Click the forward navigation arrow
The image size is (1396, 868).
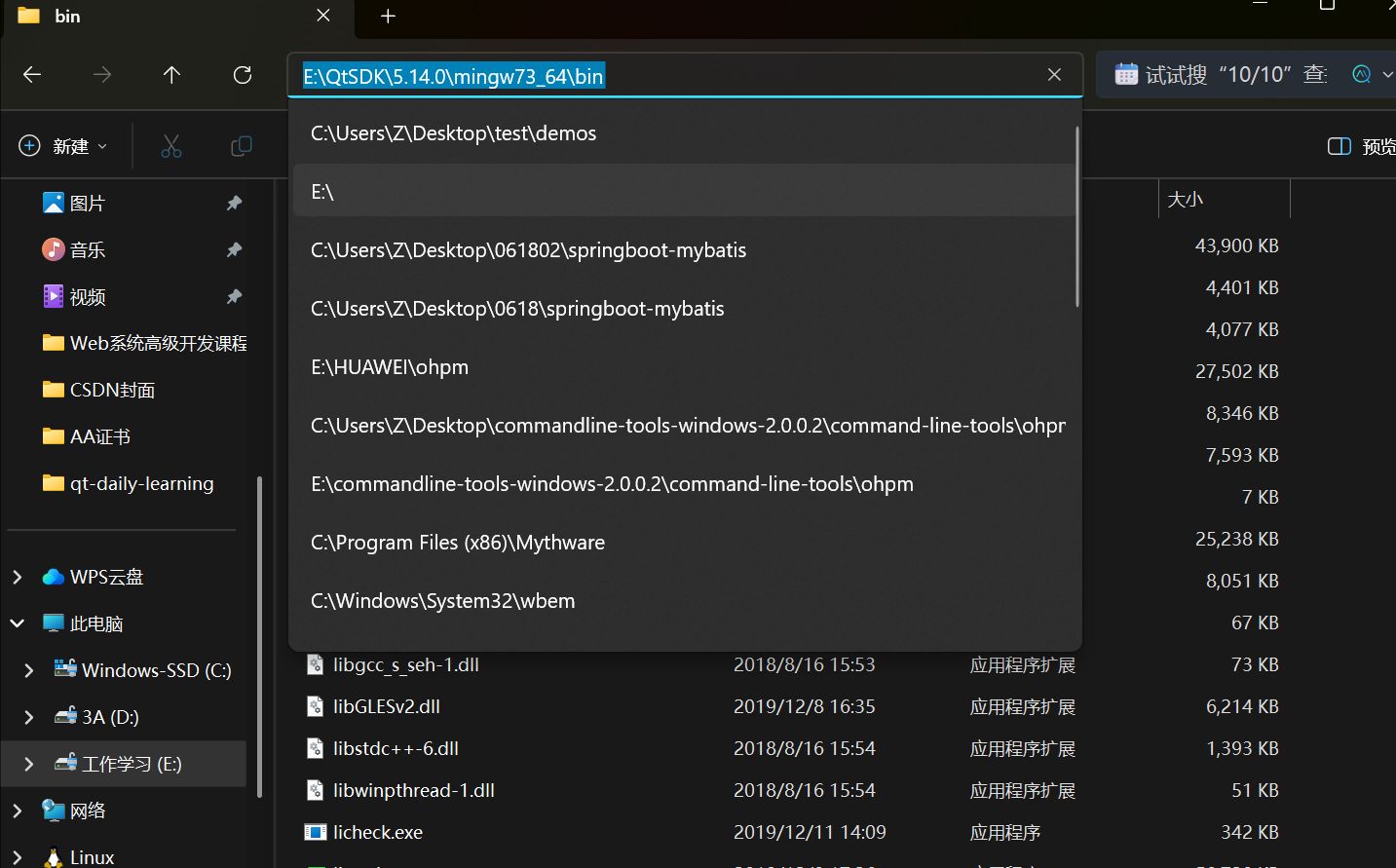[x=102, y=75]
